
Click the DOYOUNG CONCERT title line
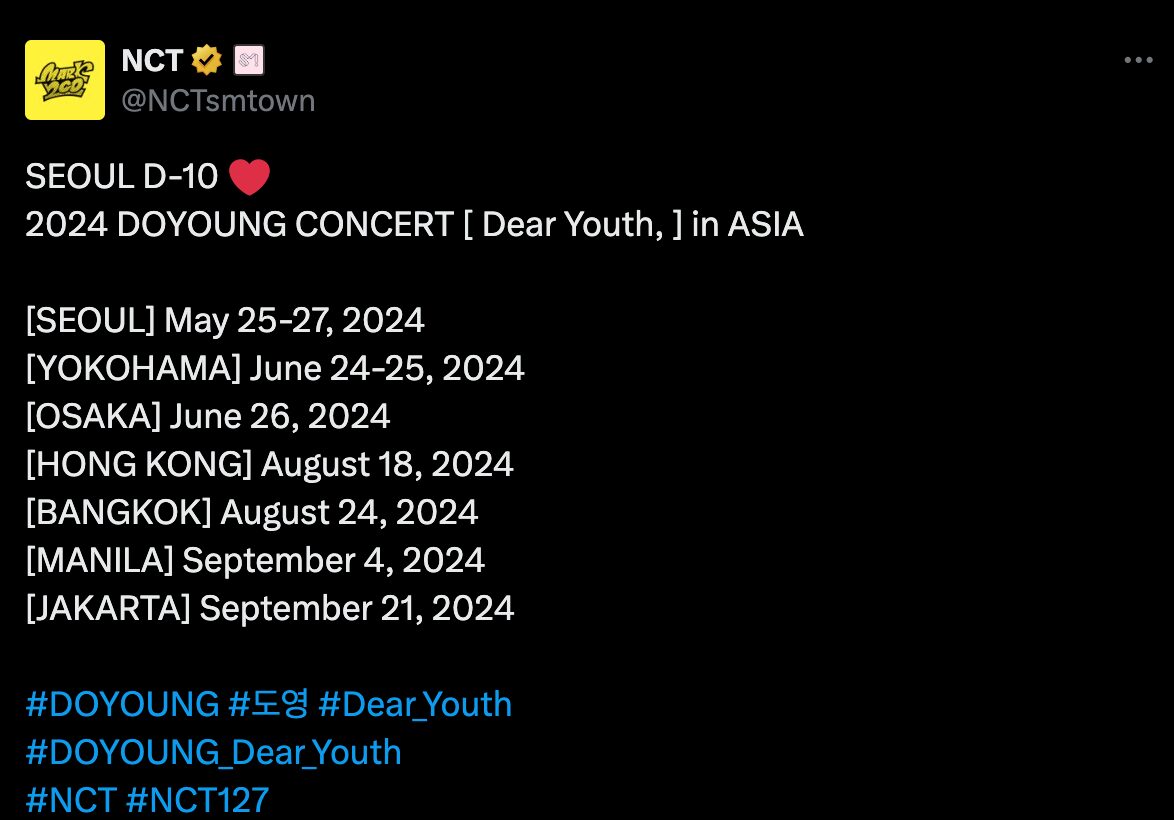tap(414, 225)
